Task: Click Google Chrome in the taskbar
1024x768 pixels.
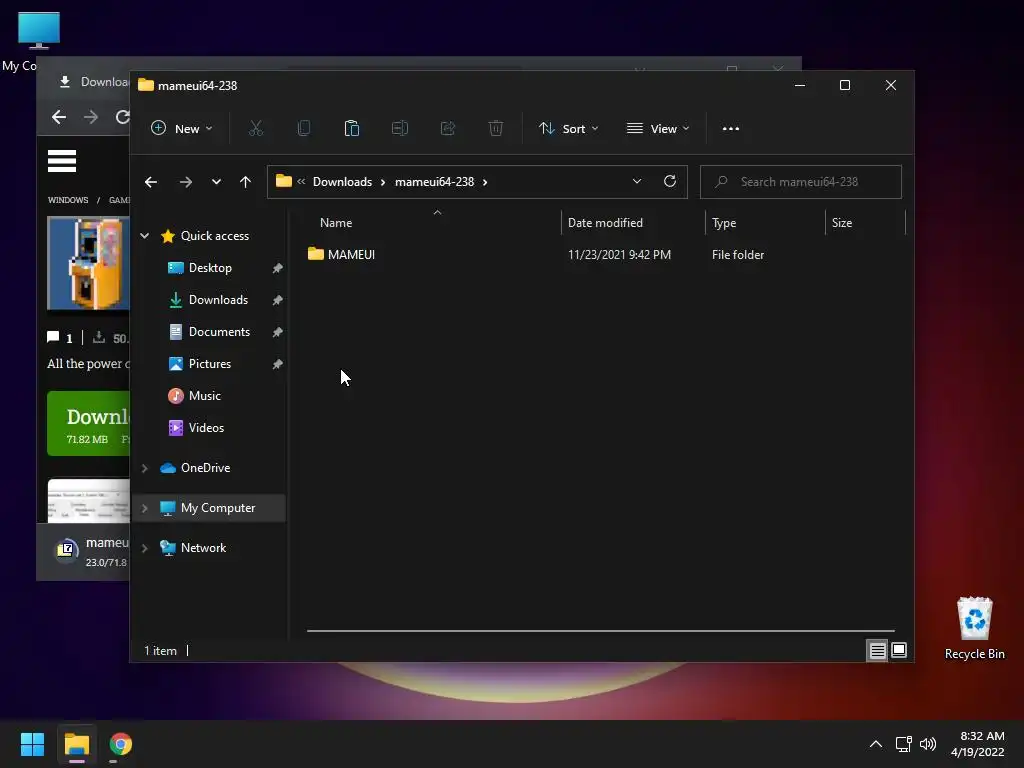Action: pos(121,744)
